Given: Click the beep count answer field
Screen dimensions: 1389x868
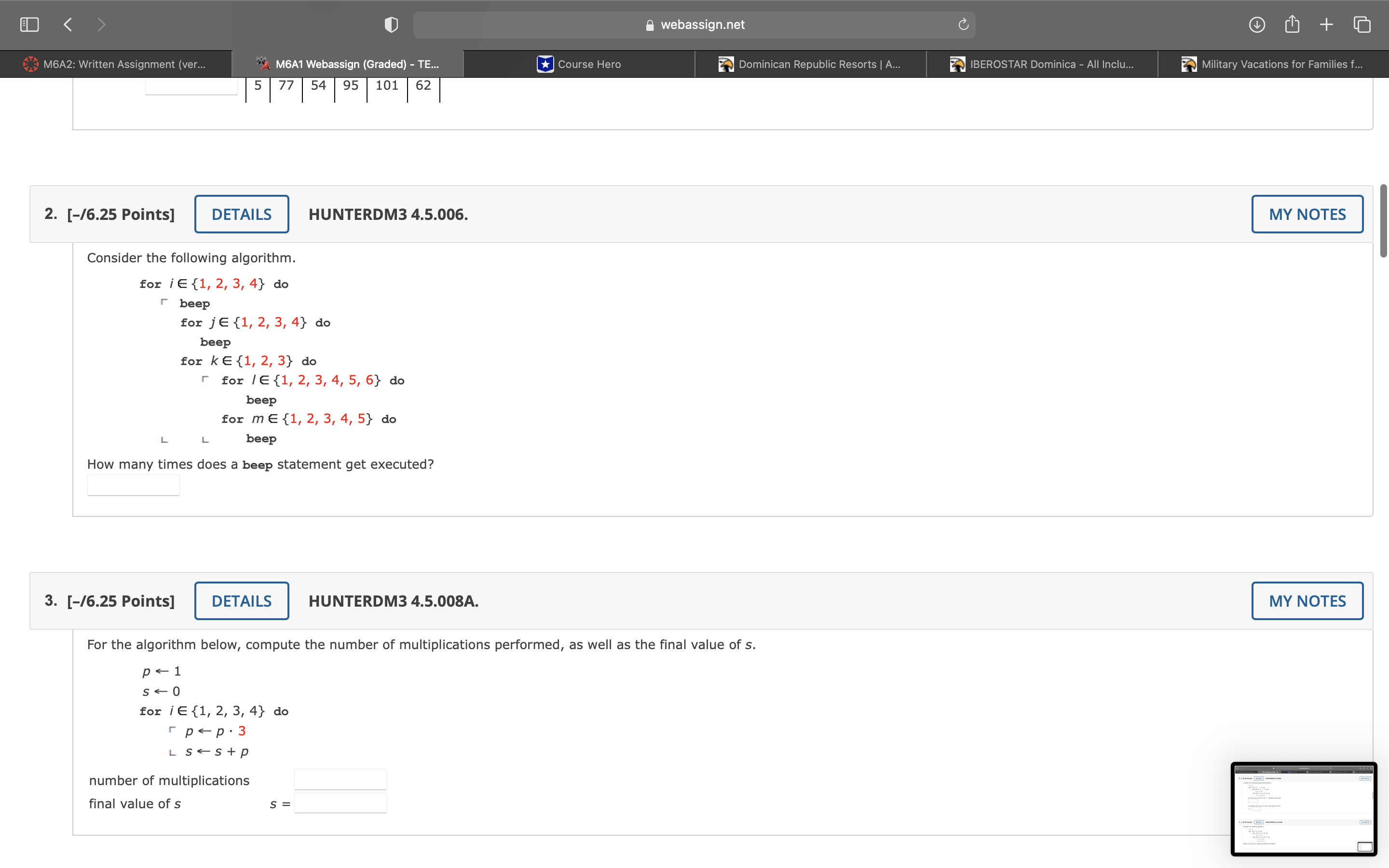Looking at the screenshot, I should click(x=133, y=486).
